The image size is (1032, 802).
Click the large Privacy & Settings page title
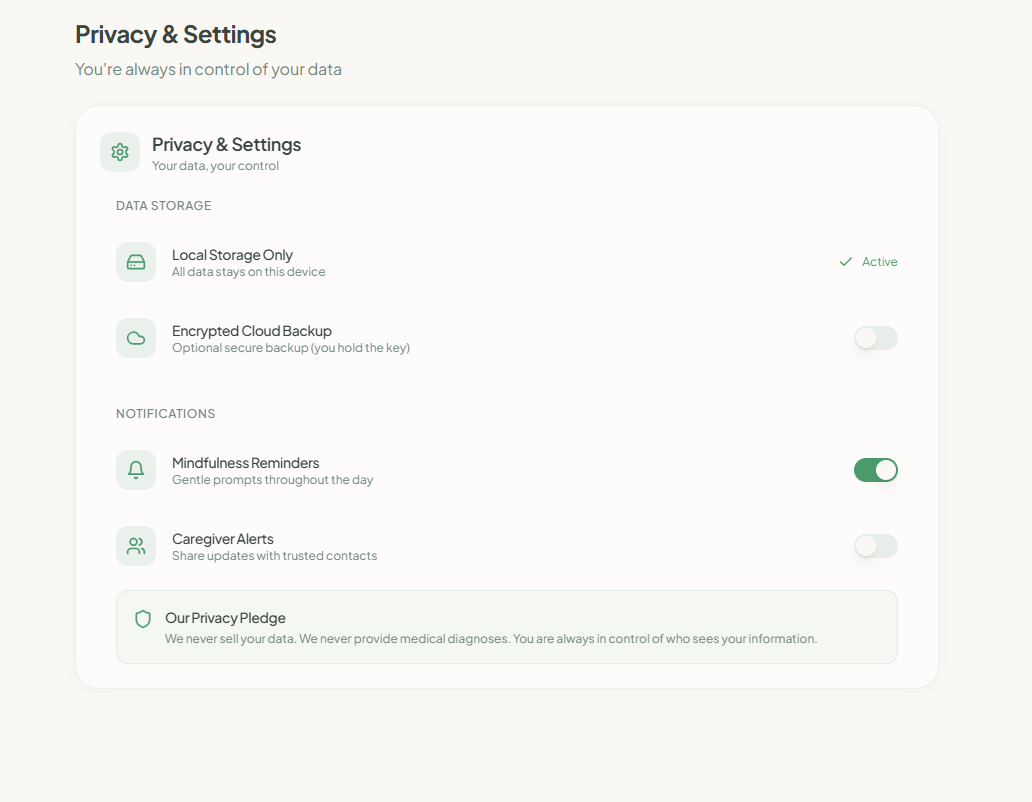(176, 35)
